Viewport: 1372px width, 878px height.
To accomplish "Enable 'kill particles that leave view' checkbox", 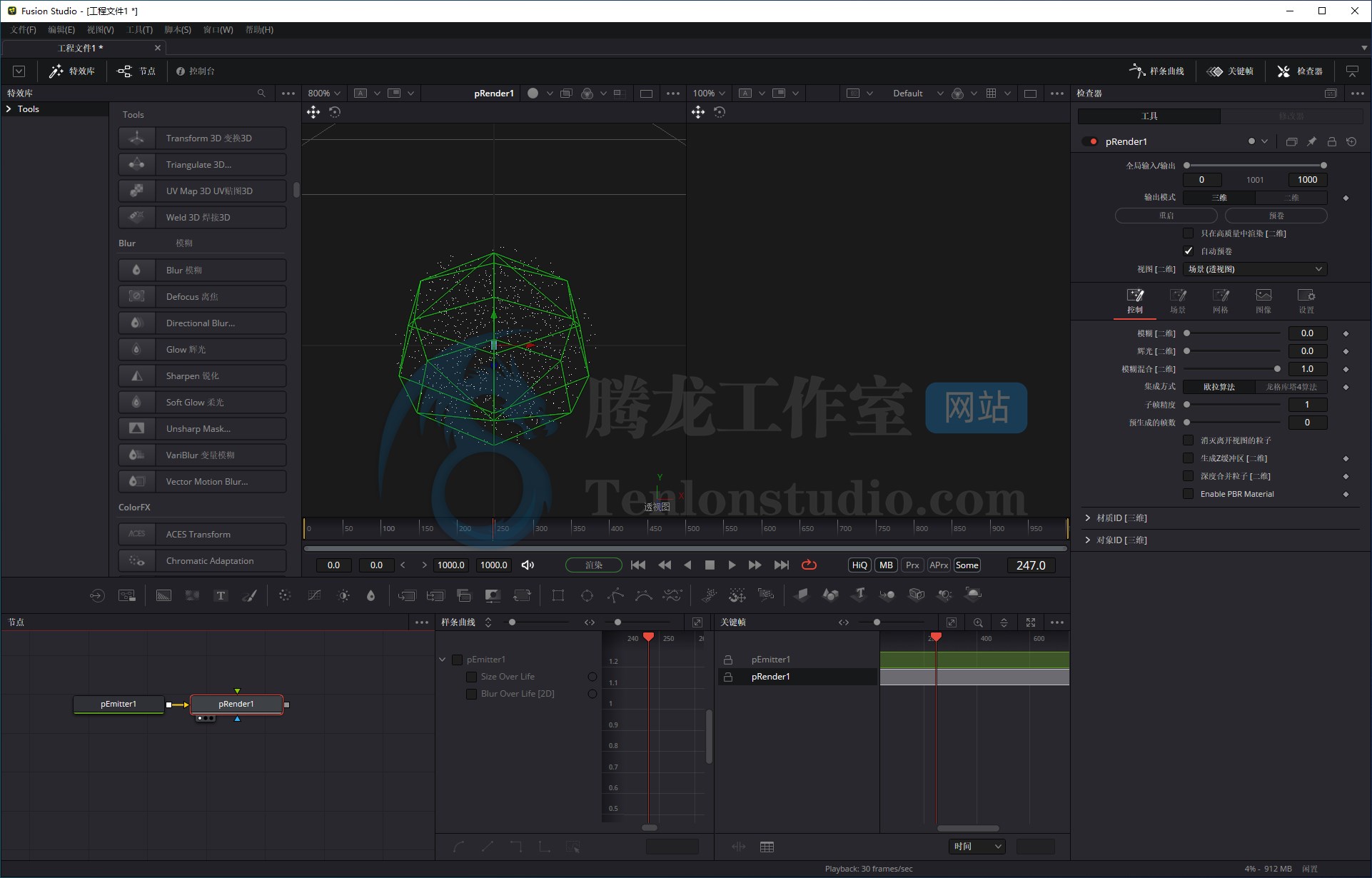I will 1189,440.
